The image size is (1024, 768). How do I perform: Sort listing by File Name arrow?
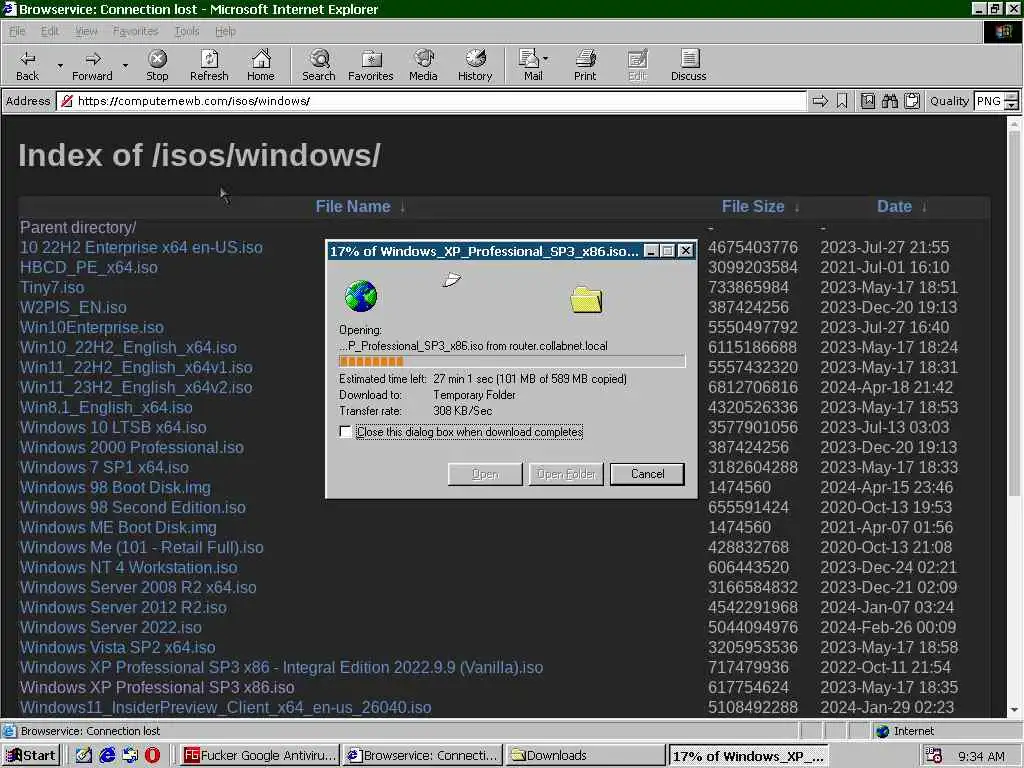pos(402,207)
